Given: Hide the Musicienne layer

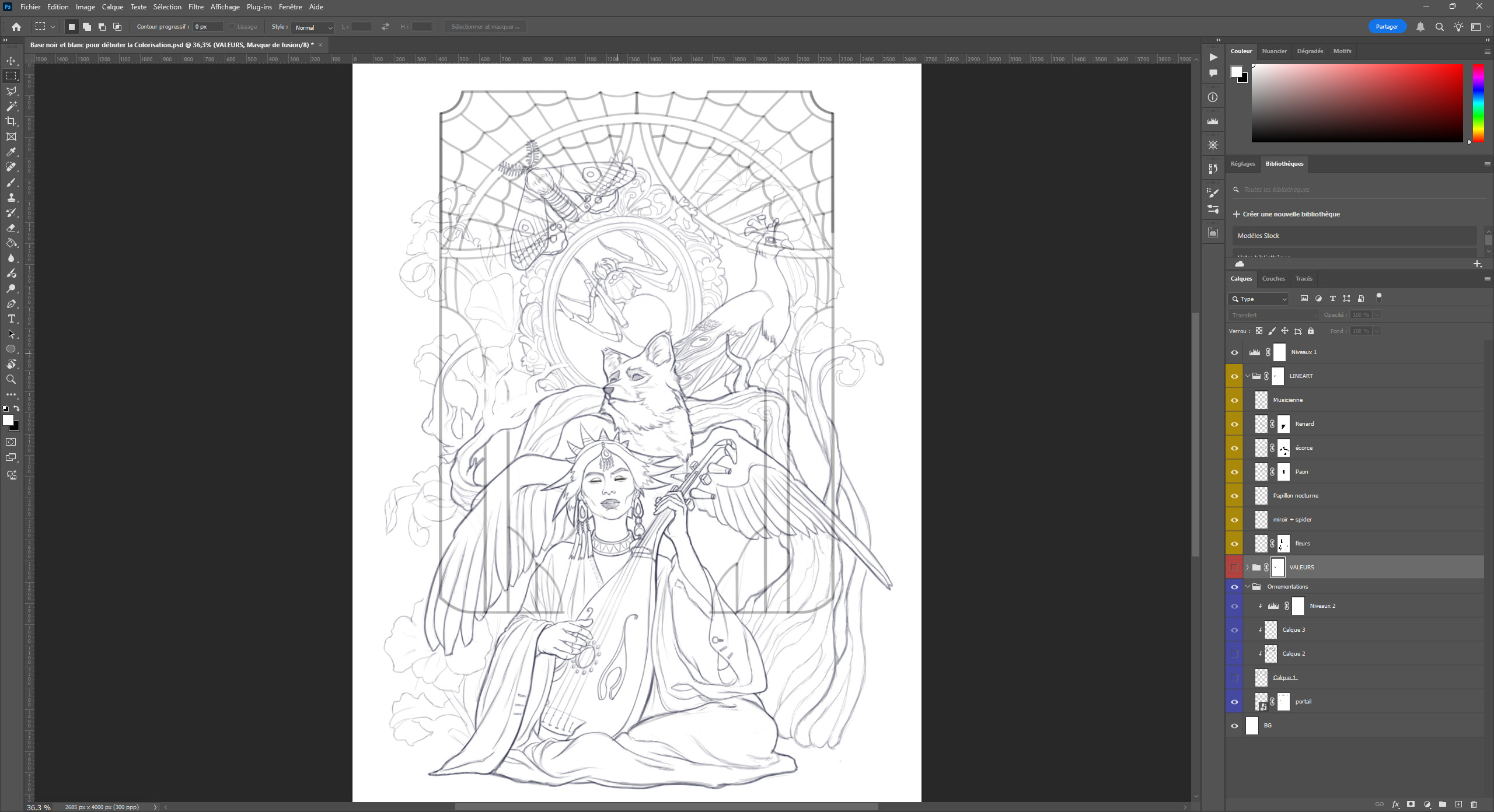Looking at the screenshot, I should [x=1234, y=400].
